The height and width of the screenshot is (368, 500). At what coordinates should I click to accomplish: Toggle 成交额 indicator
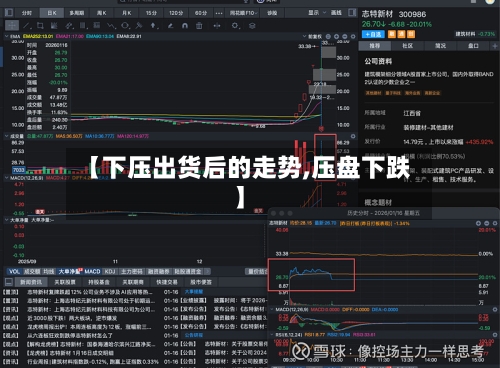[32, 272]
